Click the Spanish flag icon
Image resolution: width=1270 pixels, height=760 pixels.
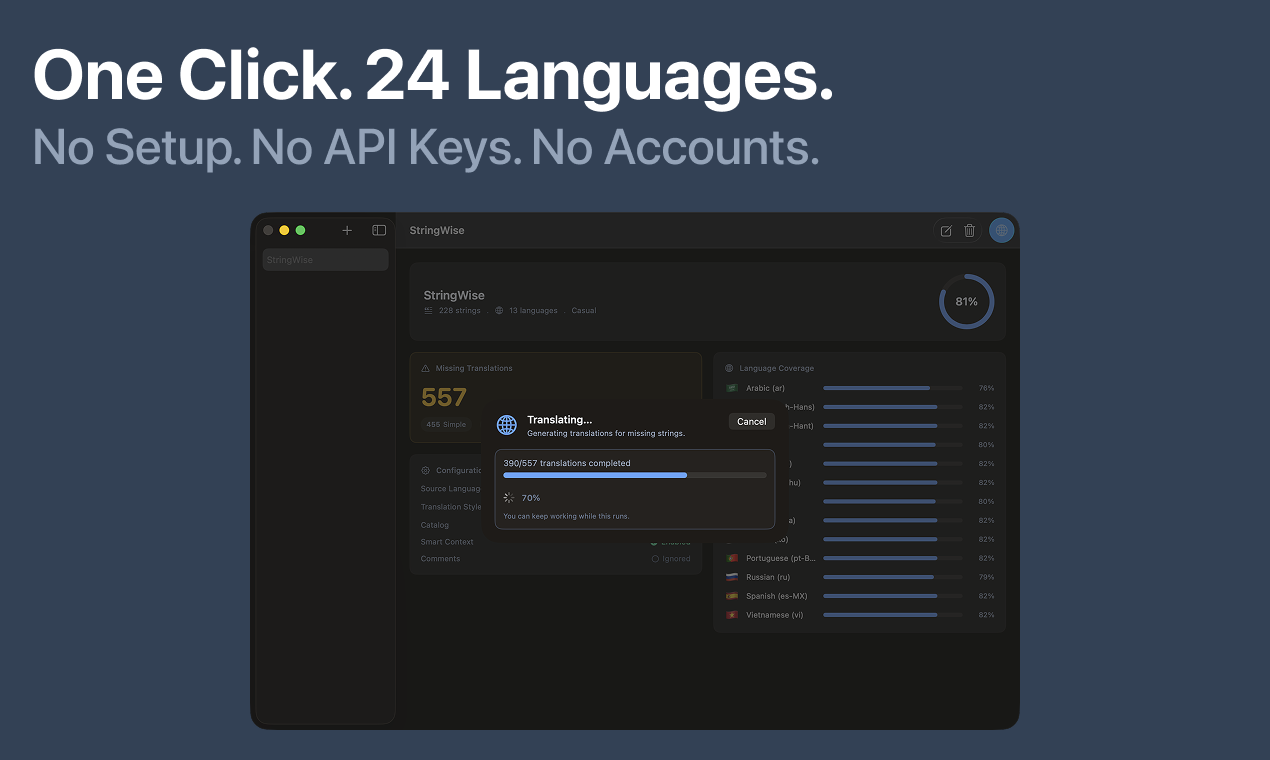coord(732,596)
